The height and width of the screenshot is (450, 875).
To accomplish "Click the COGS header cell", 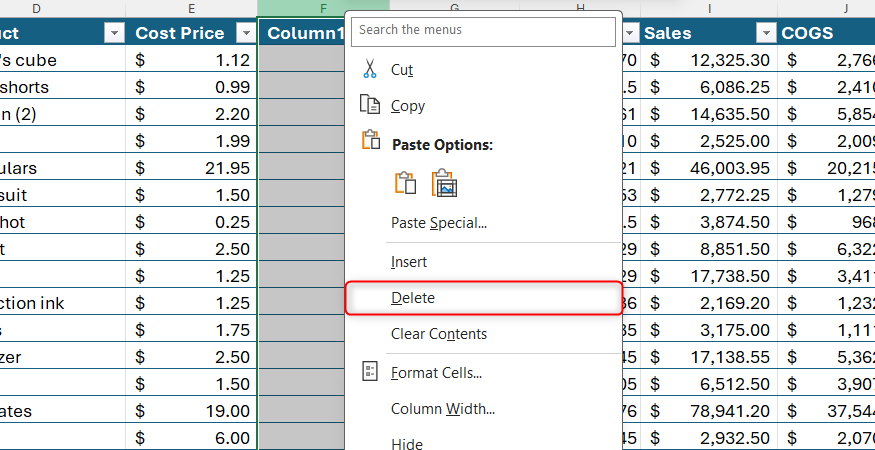I will coord(826,33).
